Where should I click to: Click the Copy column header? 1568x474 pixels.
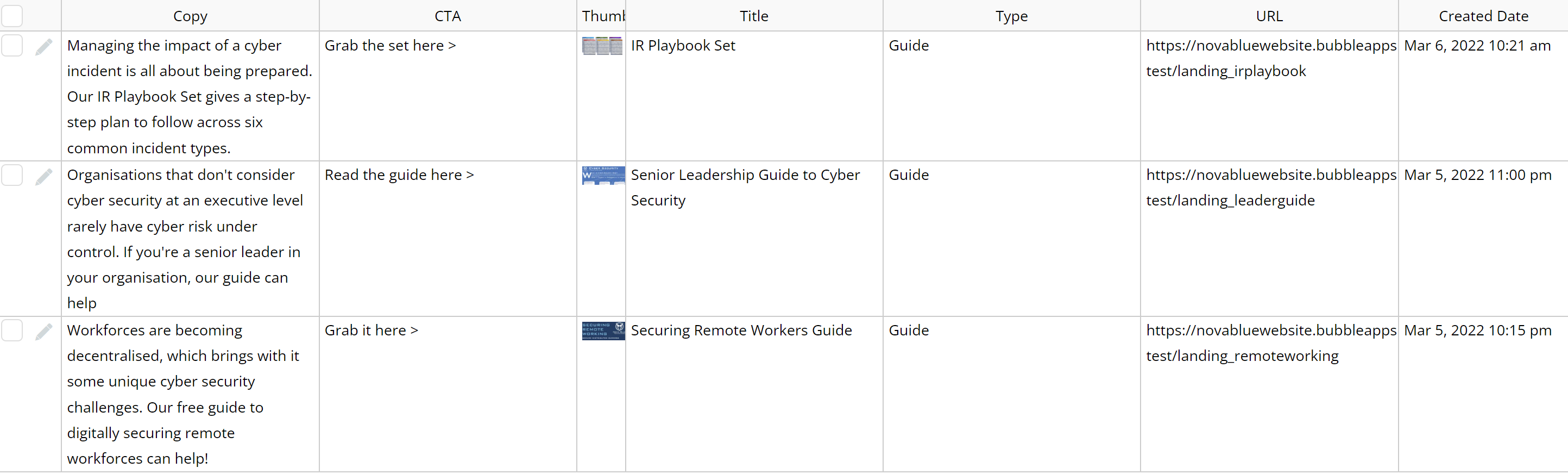190,16
